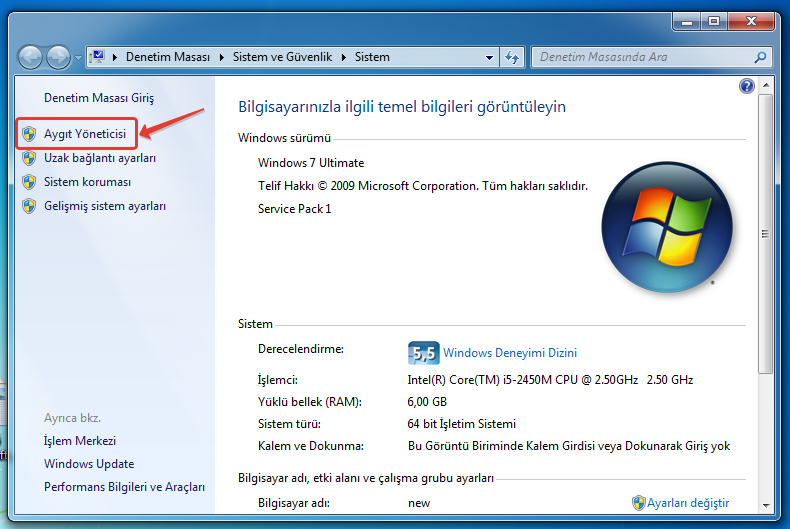This screenshot has width=790, height=529.
Task: Open the Windows Deneyimi Dizini link
Action: click(510, 353)
